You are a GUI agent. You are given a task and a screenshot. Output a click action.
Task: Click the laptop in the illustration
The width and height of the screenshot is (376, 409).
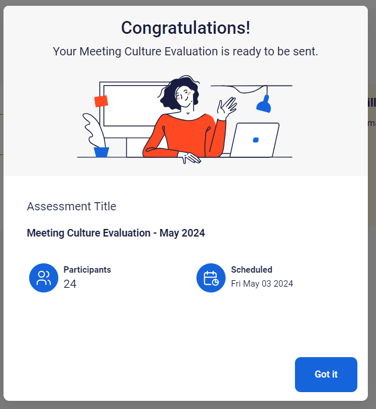(x=255, y=140)
